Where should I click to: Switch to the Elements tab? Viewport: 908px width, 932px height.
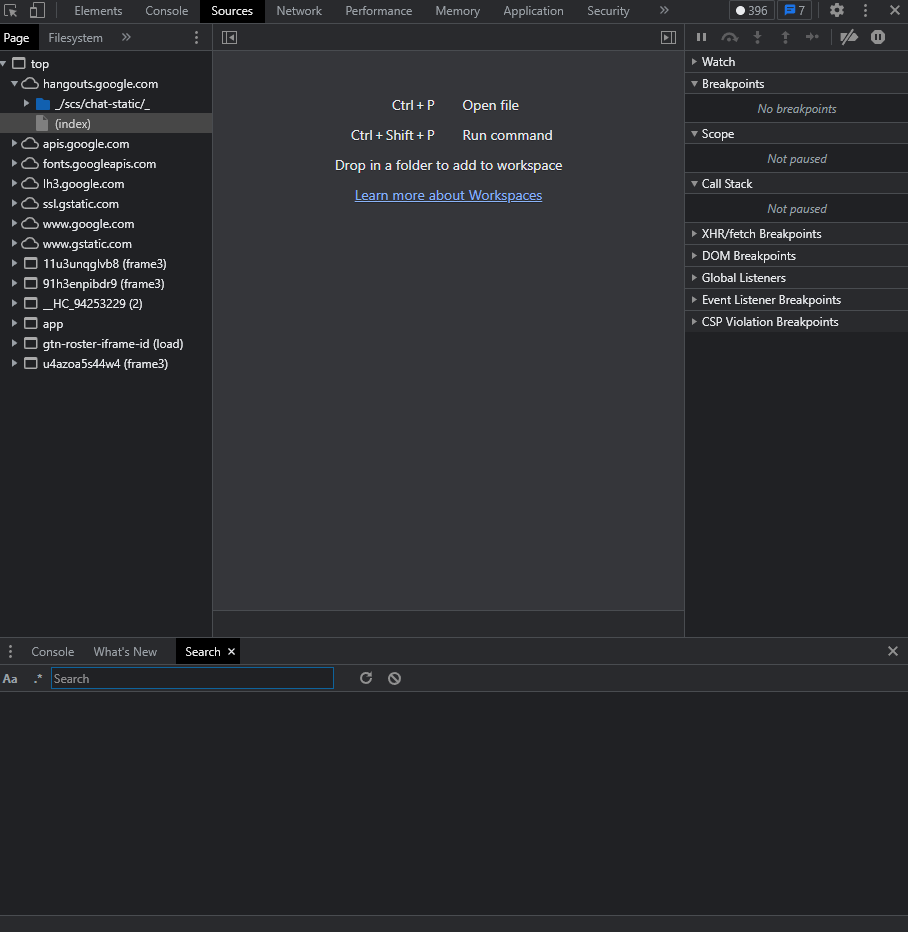98,11
